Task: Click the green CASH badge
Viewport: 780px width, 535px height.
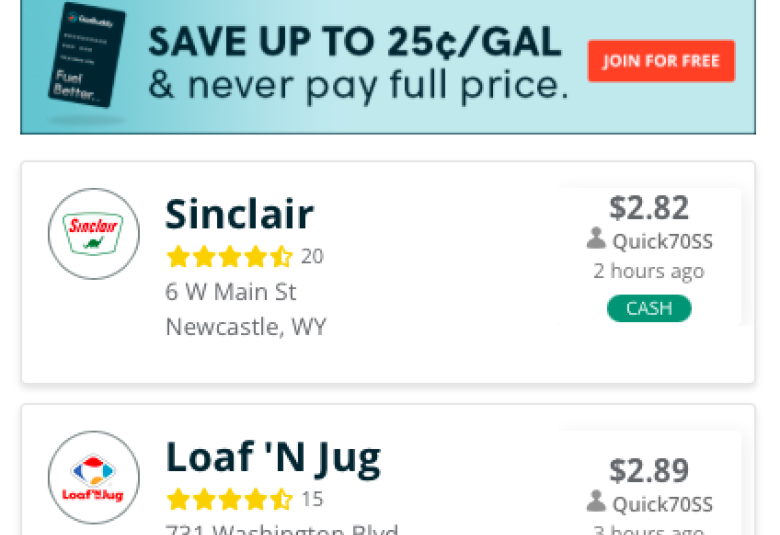Action: [649, 309]
